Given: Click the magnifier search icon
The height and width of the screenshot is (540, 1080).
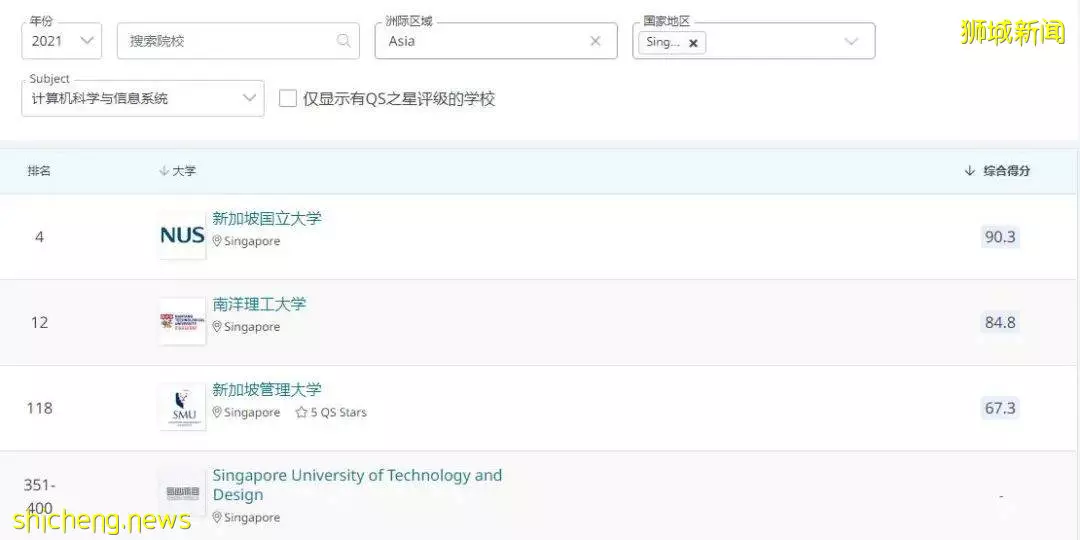Looking at the screenshot, I should tap(344, 41).
